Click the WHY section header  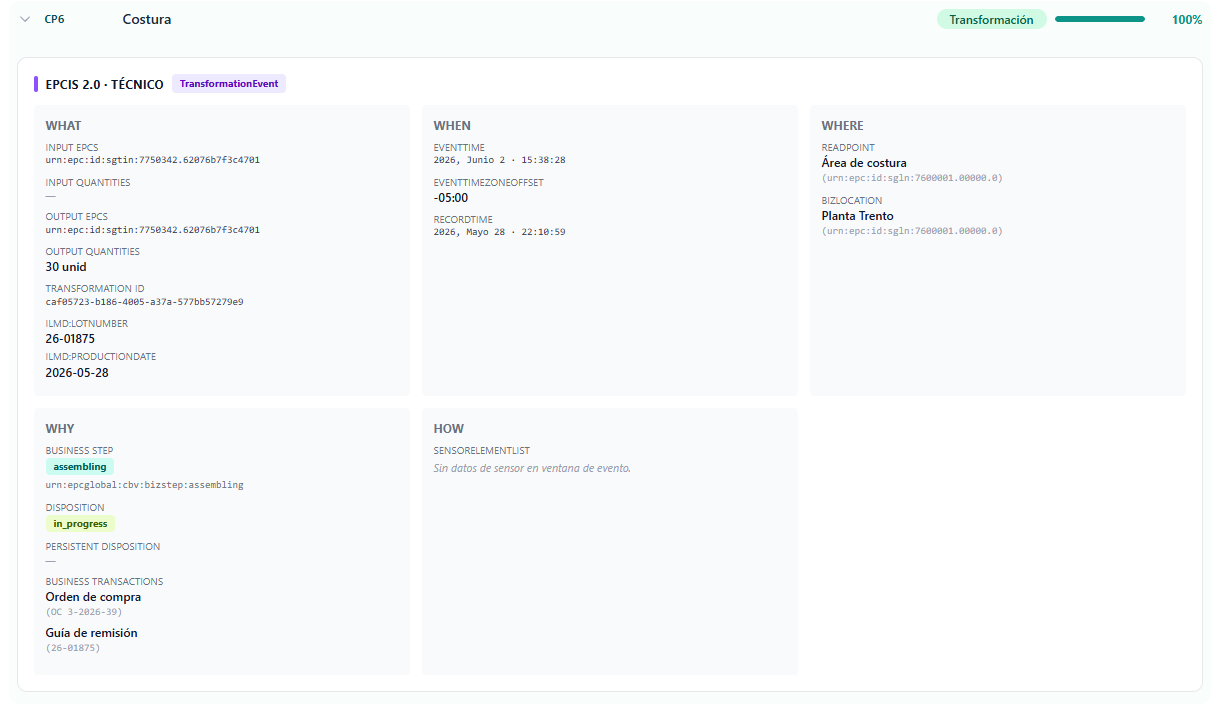click(x=60, y=428)
